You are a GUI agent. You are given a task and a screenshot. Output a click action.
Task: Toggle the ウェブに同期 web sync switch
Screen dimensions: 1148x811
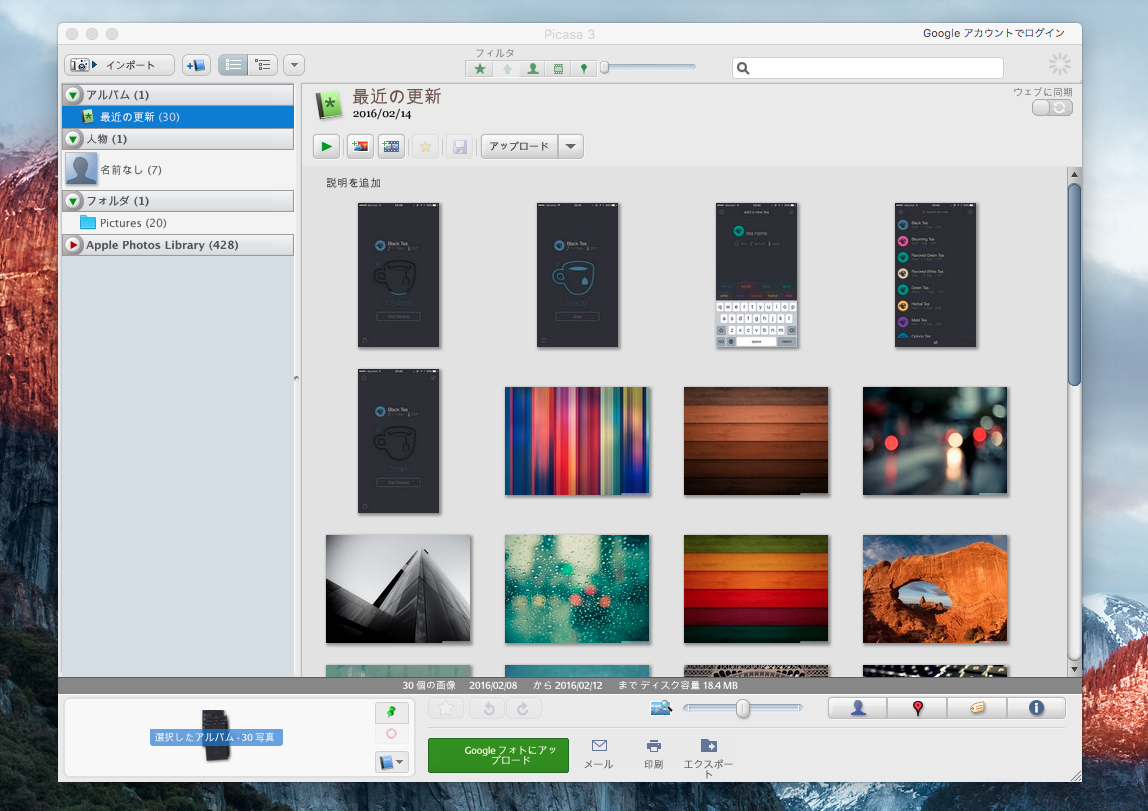point(1052,108)
